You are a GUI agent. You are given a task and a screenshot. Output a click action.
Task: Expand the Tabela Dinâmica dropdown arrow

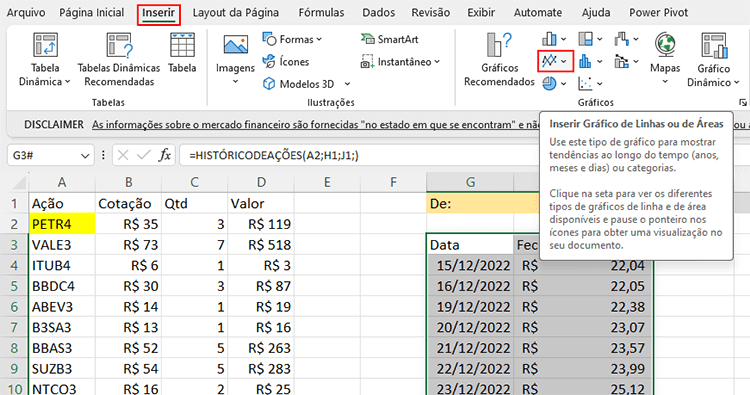(x=67, y=82)
